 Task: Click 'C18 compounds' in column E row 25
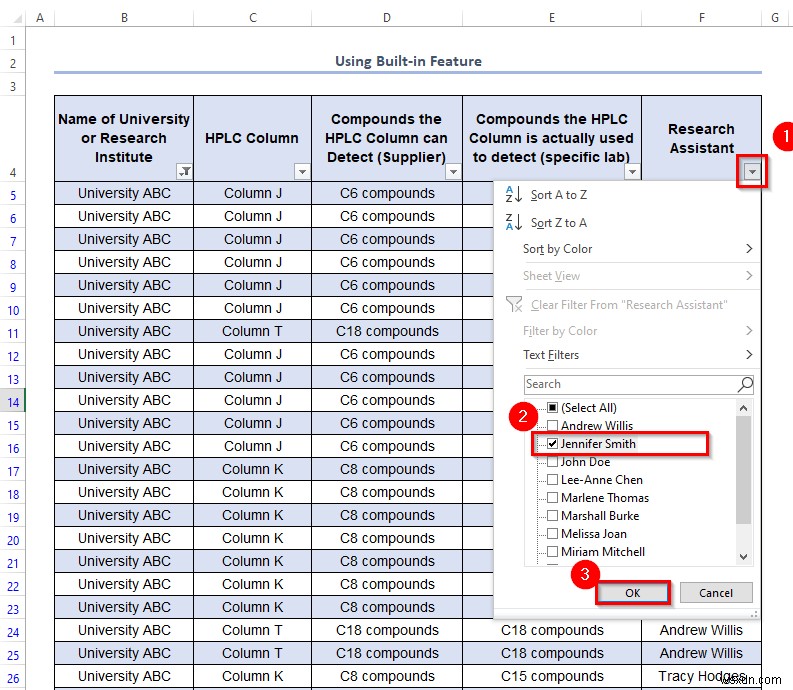point(552,653)
